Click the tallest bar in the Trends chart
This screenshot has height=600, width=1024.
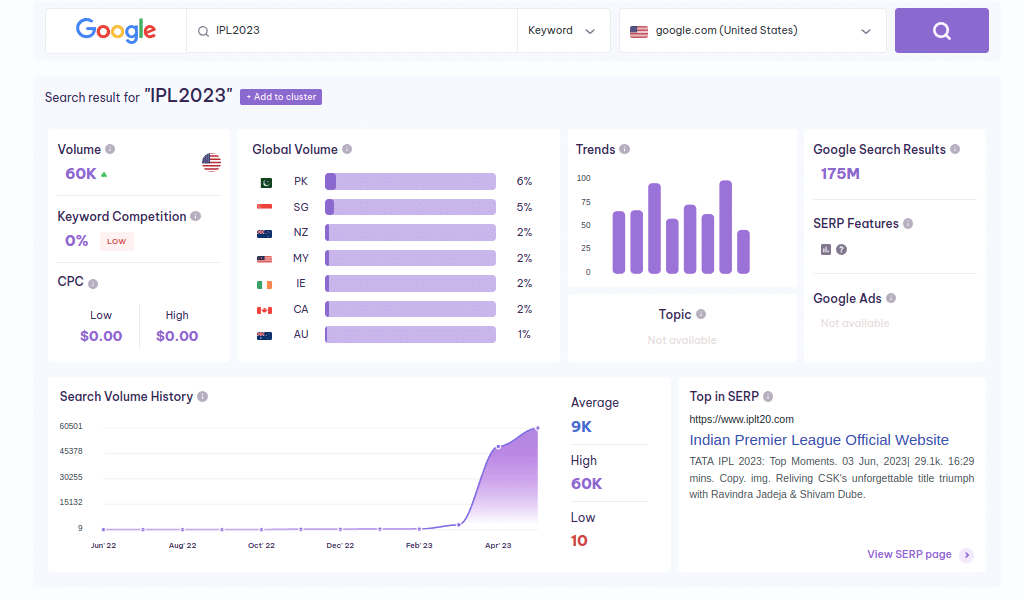tap(725, 227)
